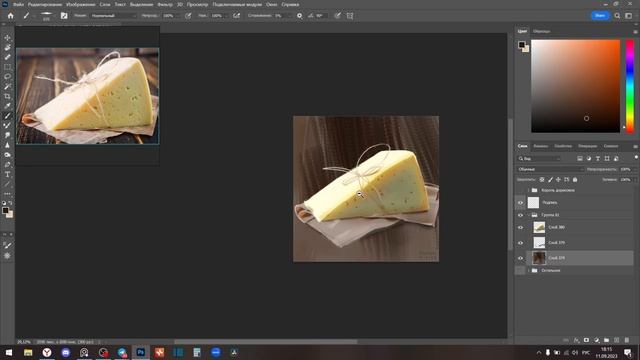This screenshot has height=360, width=640.
Task: Lock all padlock icon in Layers panel
Action: [x=575, y=180]
